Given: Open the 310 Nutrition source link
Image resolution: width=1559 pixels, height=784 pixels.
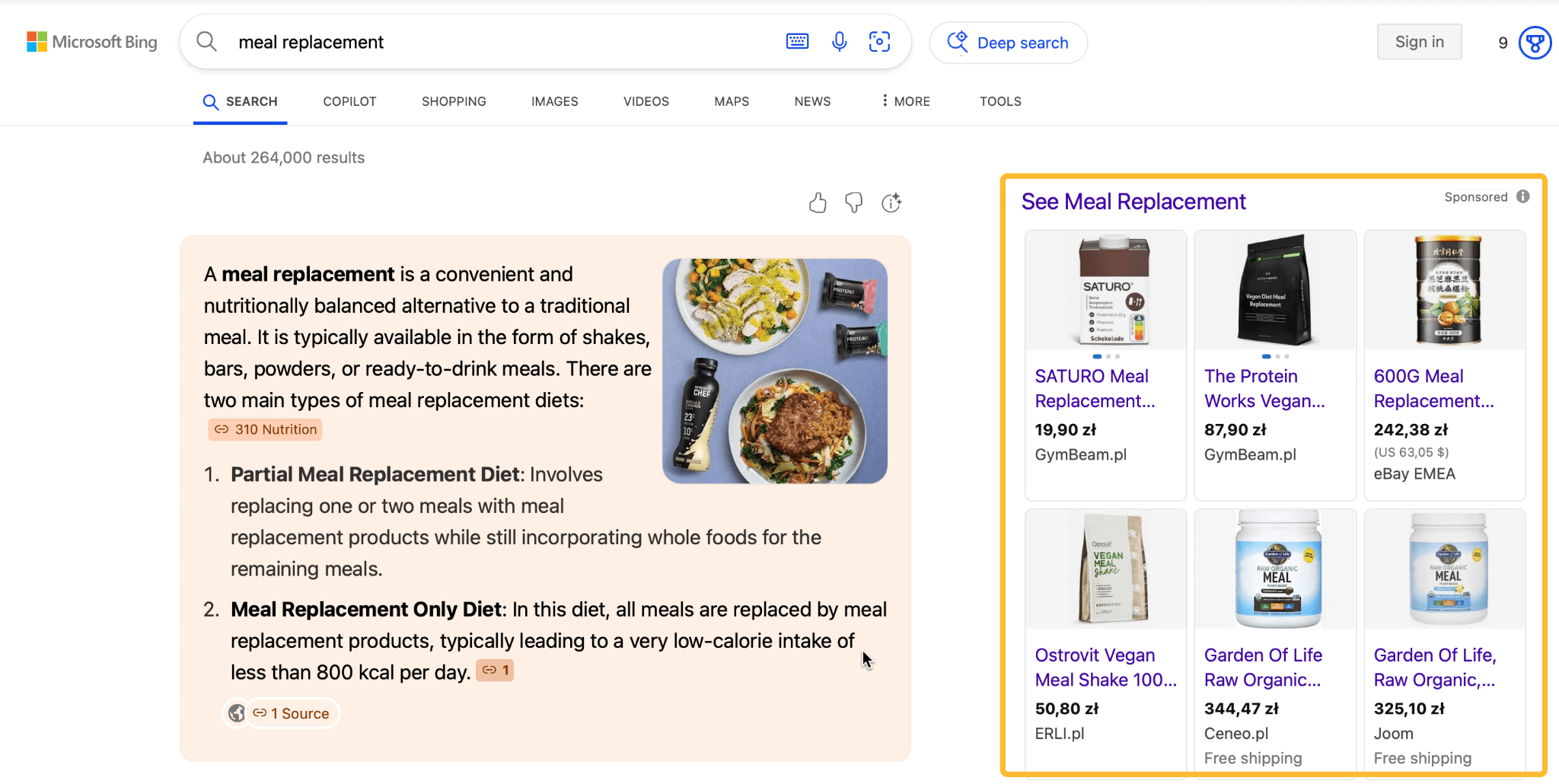Looking at the screenshot, I should (x=264, y=429).
